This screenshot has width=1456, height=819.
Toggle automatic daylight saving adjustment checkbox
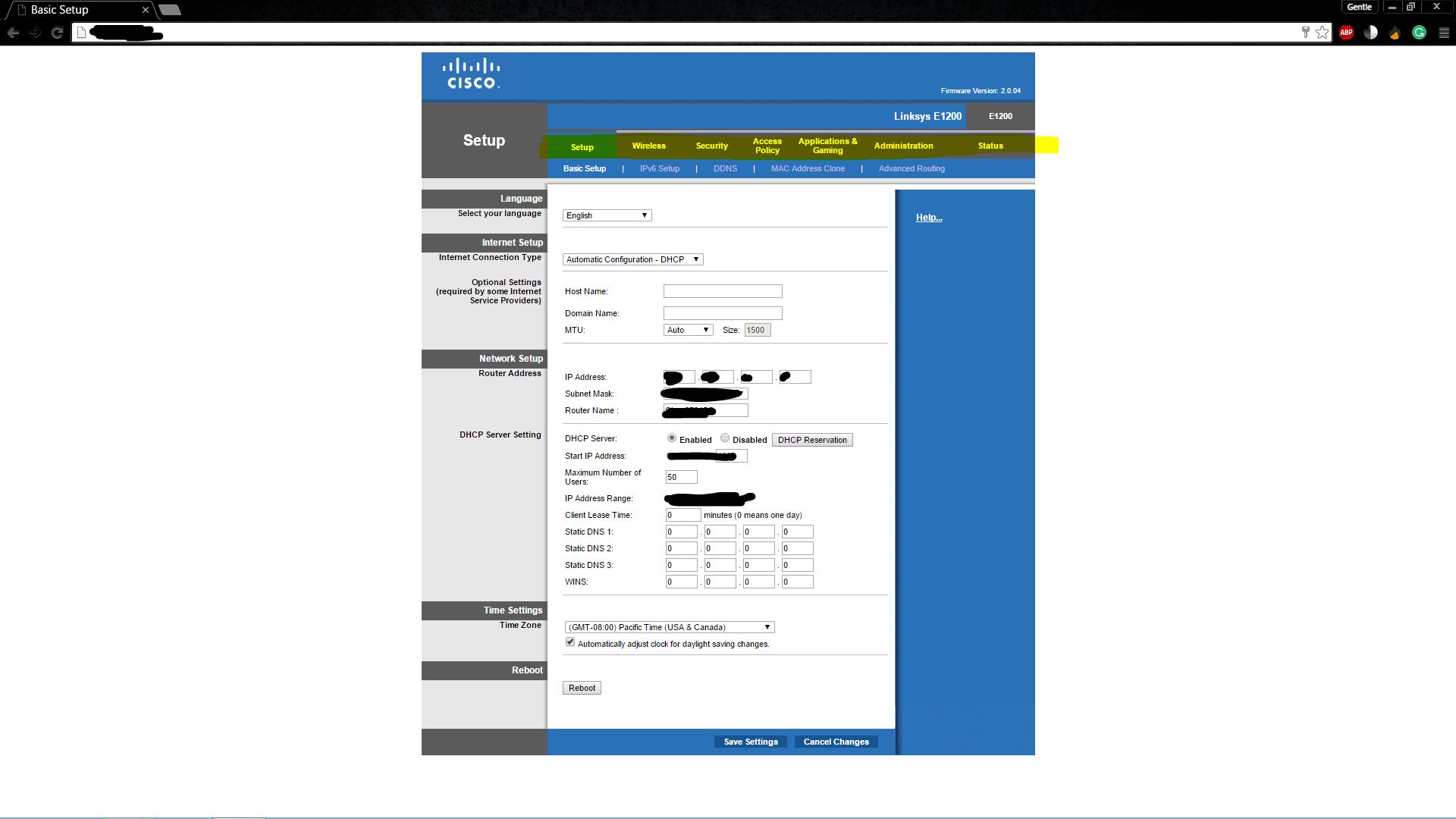pyautogui.click(x=570, y=642)
